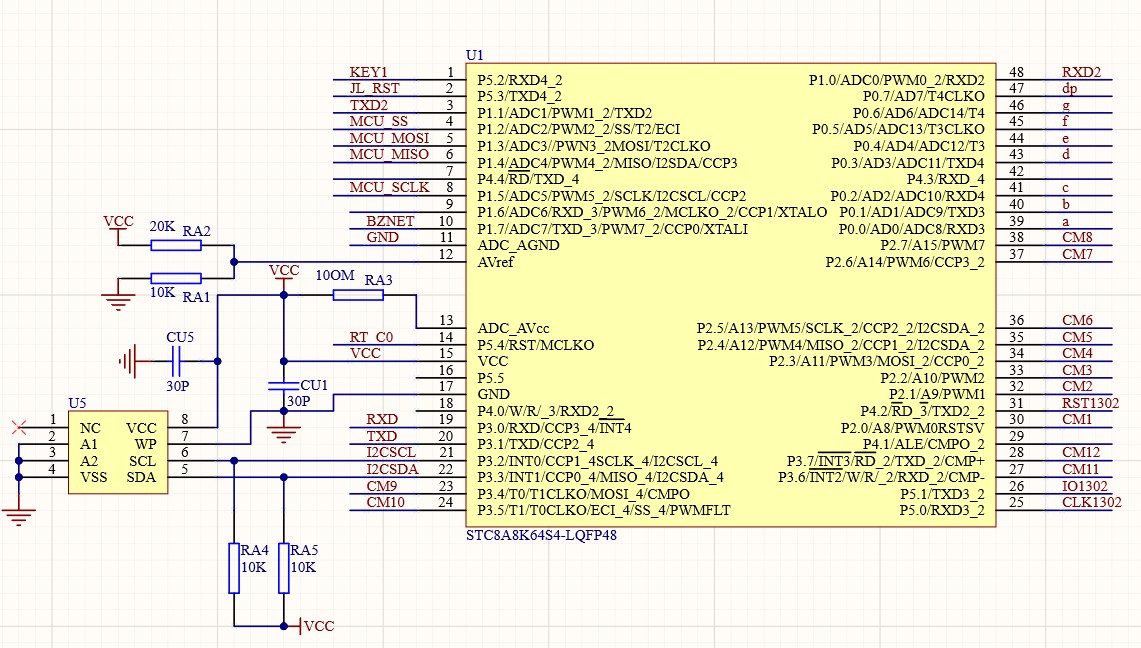
Task: Select the ground symbol below CU1
Action: (x=284, y=433)
